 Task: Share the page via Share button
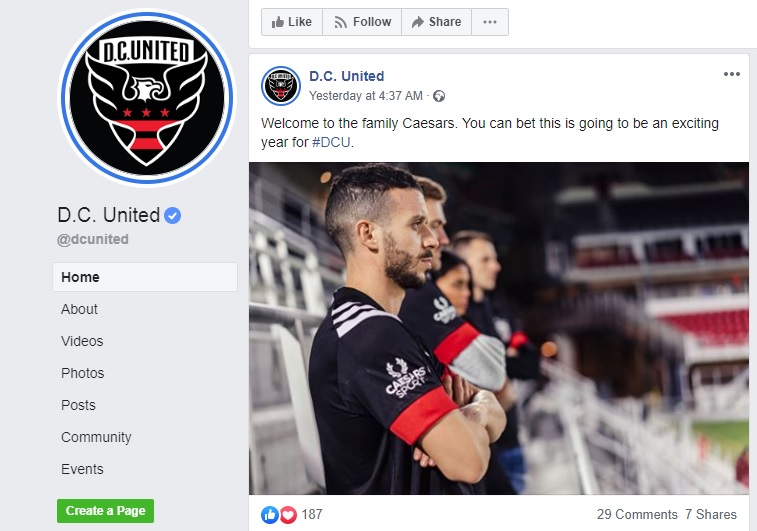pyautogui.click(x=436, y=22)
